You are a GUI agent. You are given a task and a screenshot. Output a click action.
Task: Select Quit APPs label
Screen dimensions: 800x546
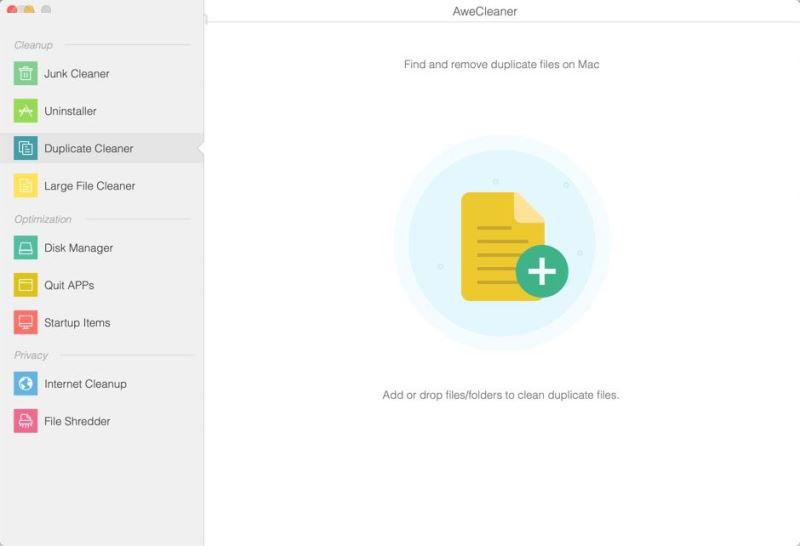coord(69,285)
